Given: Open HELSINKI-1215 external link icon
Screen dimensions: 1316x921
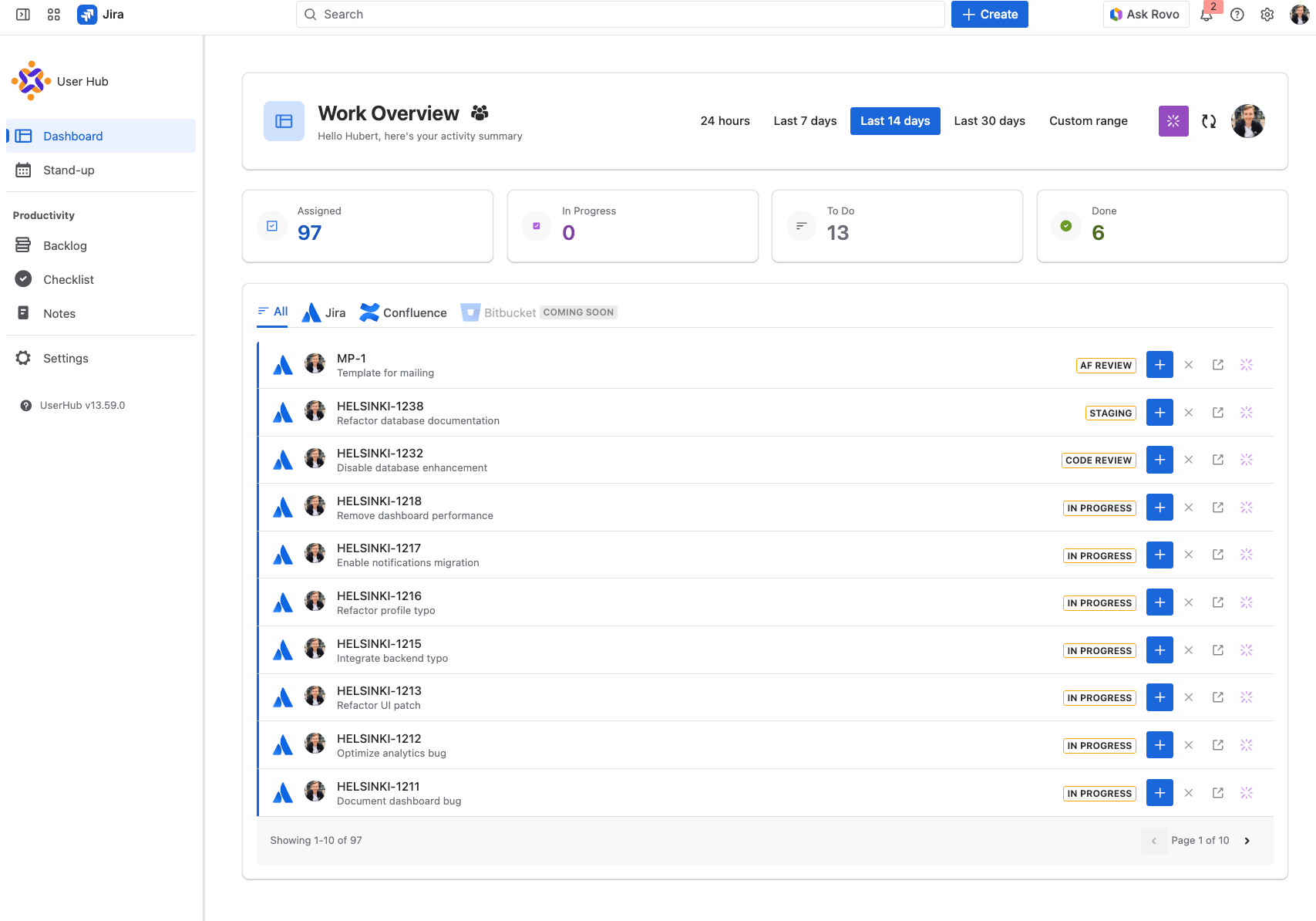Looking at the screenshot, I should tap(1218, 650).
